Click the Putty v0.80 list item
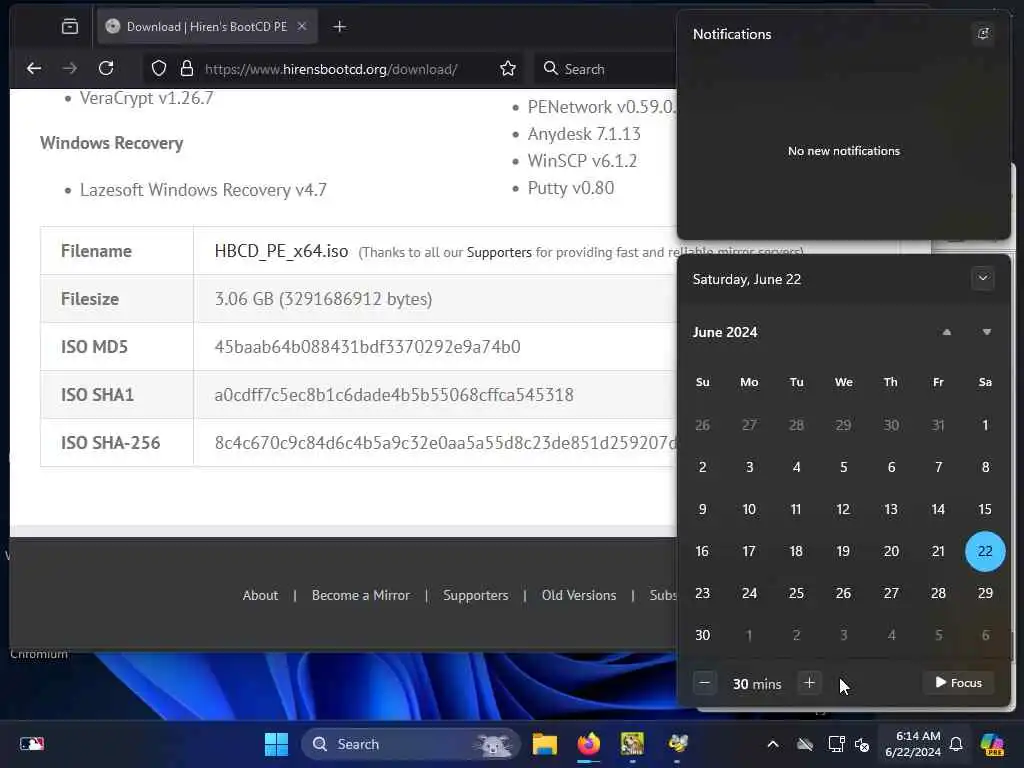 pyautogui.click(x=571, y=188)
